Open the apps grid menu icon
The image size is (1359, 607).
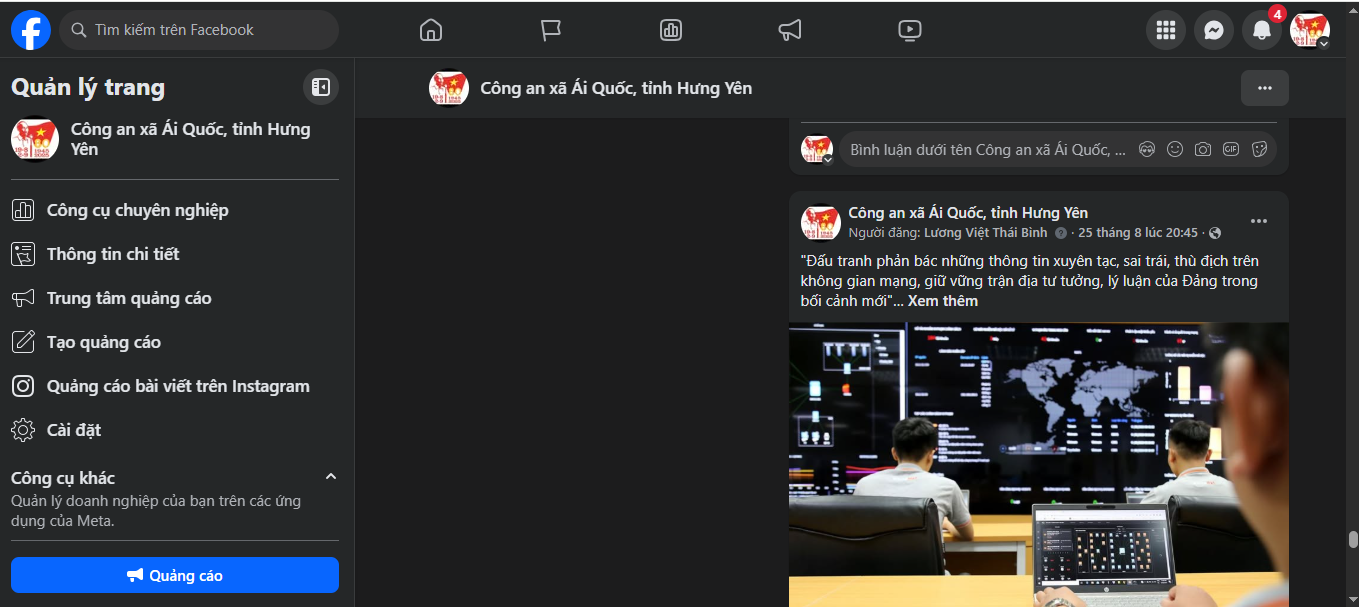tap(1165, 30)
